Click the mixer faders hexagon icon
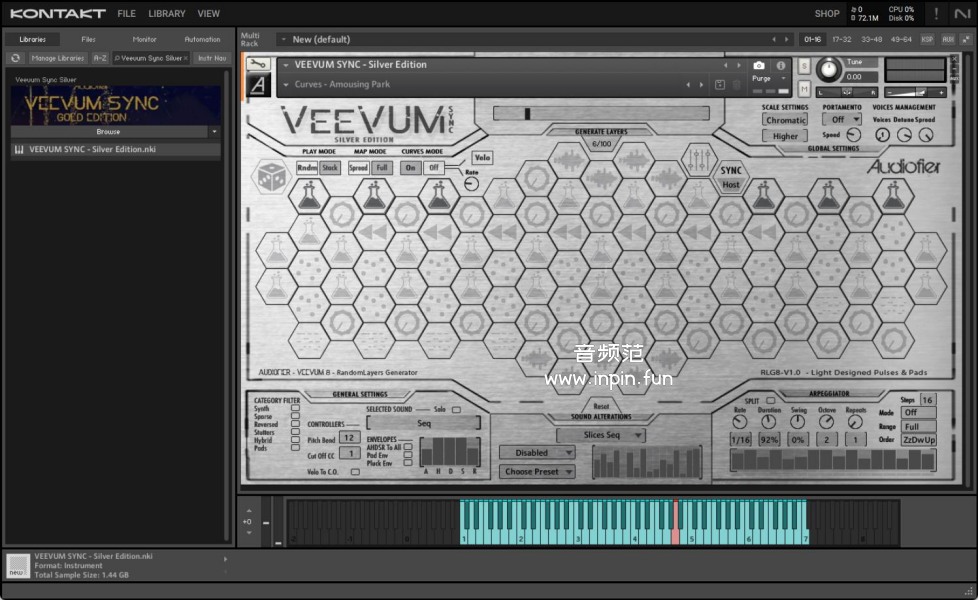 (699, 160)
